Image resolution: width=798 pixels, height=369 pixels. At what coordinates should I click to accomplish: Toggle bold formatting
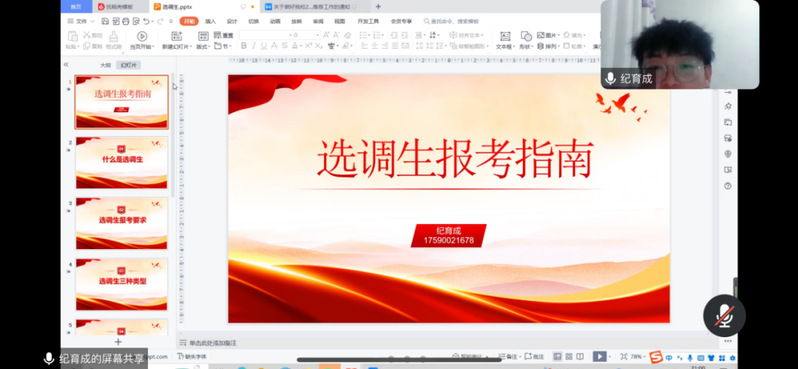click(x=243, y=46)
